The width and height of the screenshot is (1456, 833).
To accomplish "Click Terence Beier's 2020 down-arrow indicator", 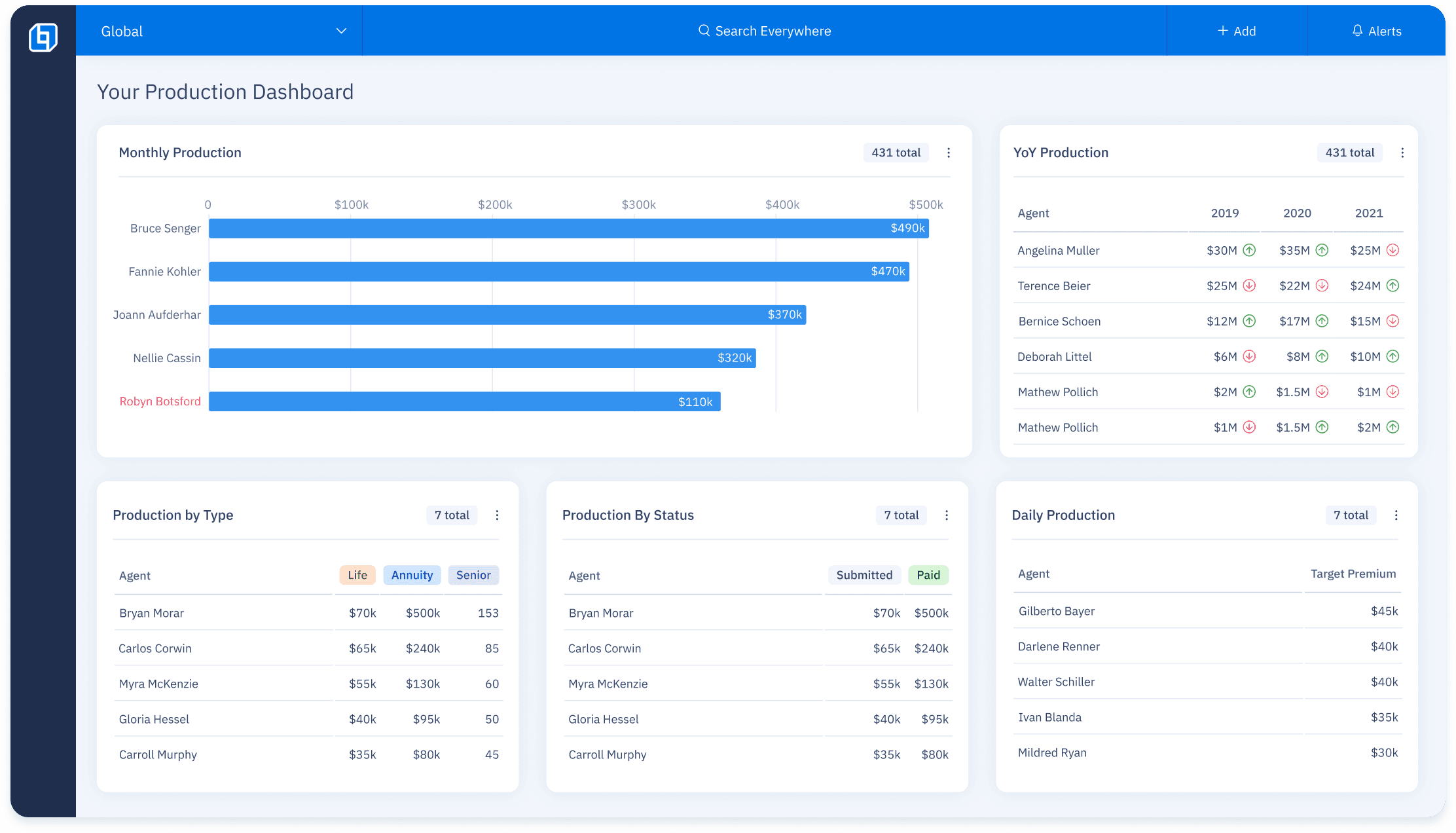I will click(x=1322, y=286).
